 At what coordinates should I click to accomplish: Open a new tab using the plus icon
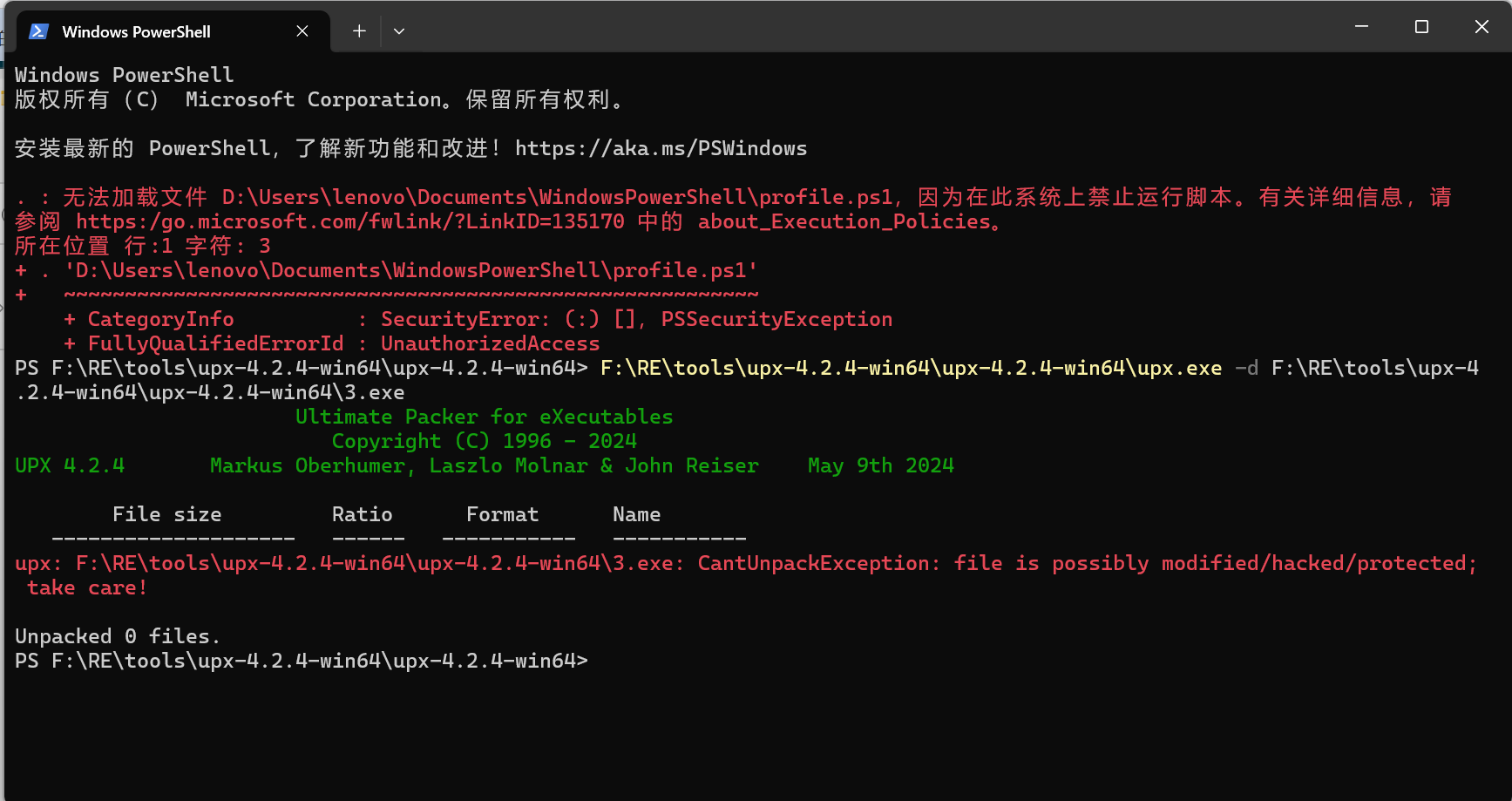coord(358,31)
